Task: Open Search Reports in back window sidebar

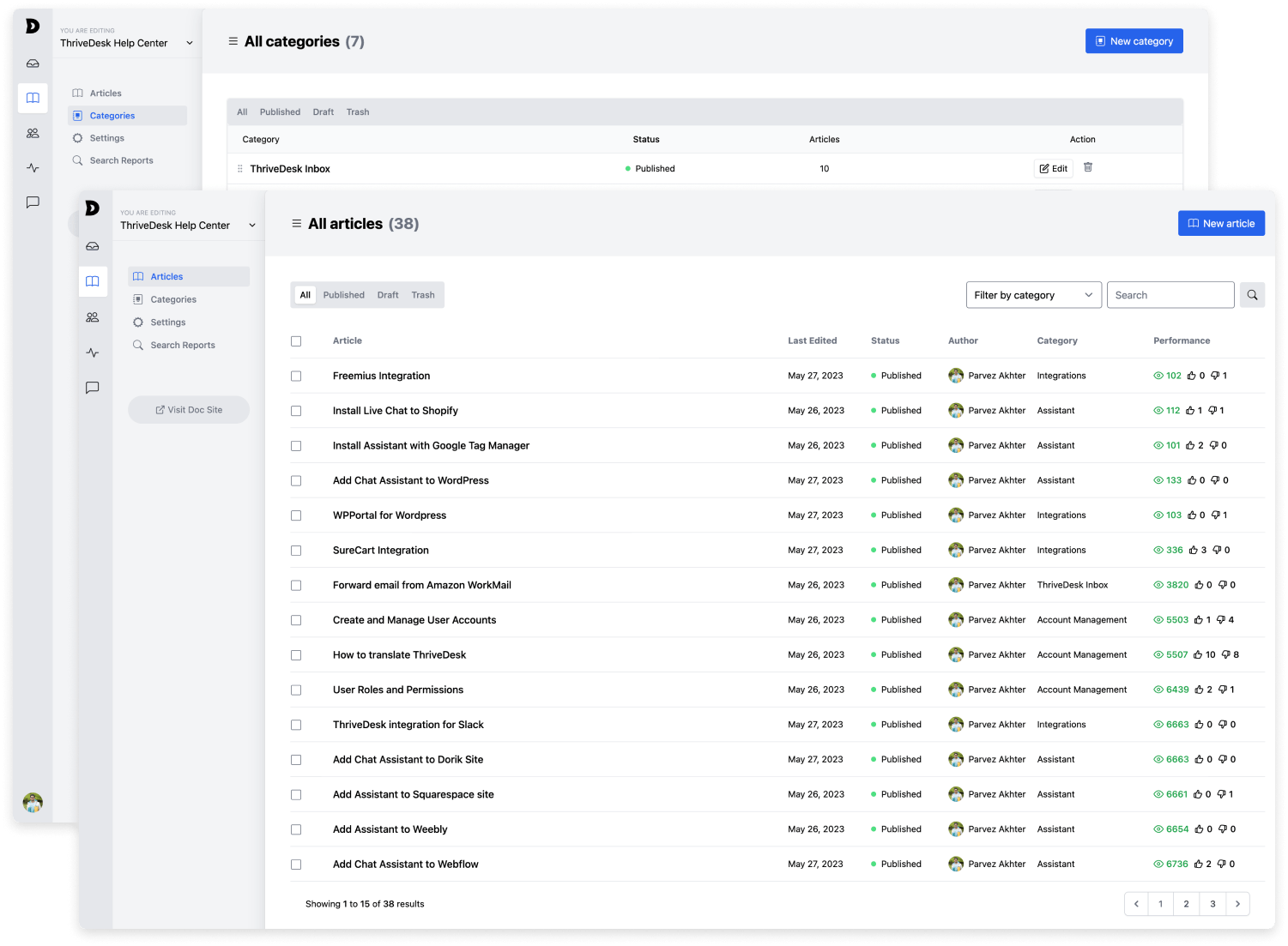Action: pos(127,160)
